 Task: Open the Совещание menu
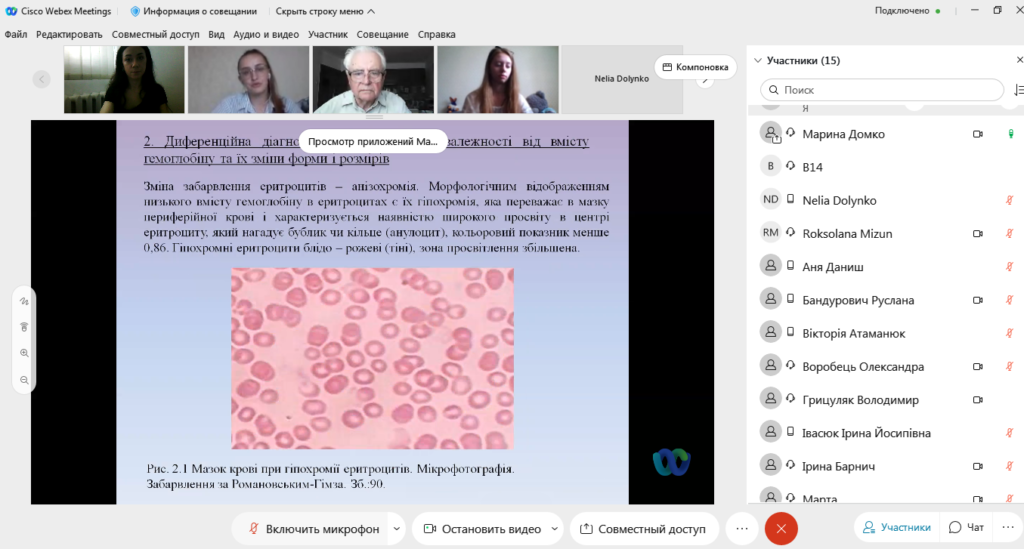click(382, 35)
